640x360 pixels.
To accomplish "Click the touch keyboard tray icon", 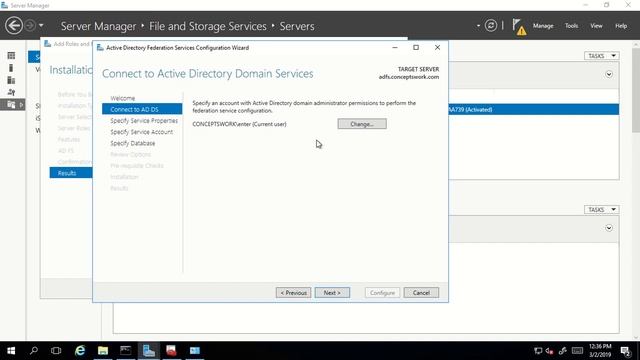I will point(577,351).
